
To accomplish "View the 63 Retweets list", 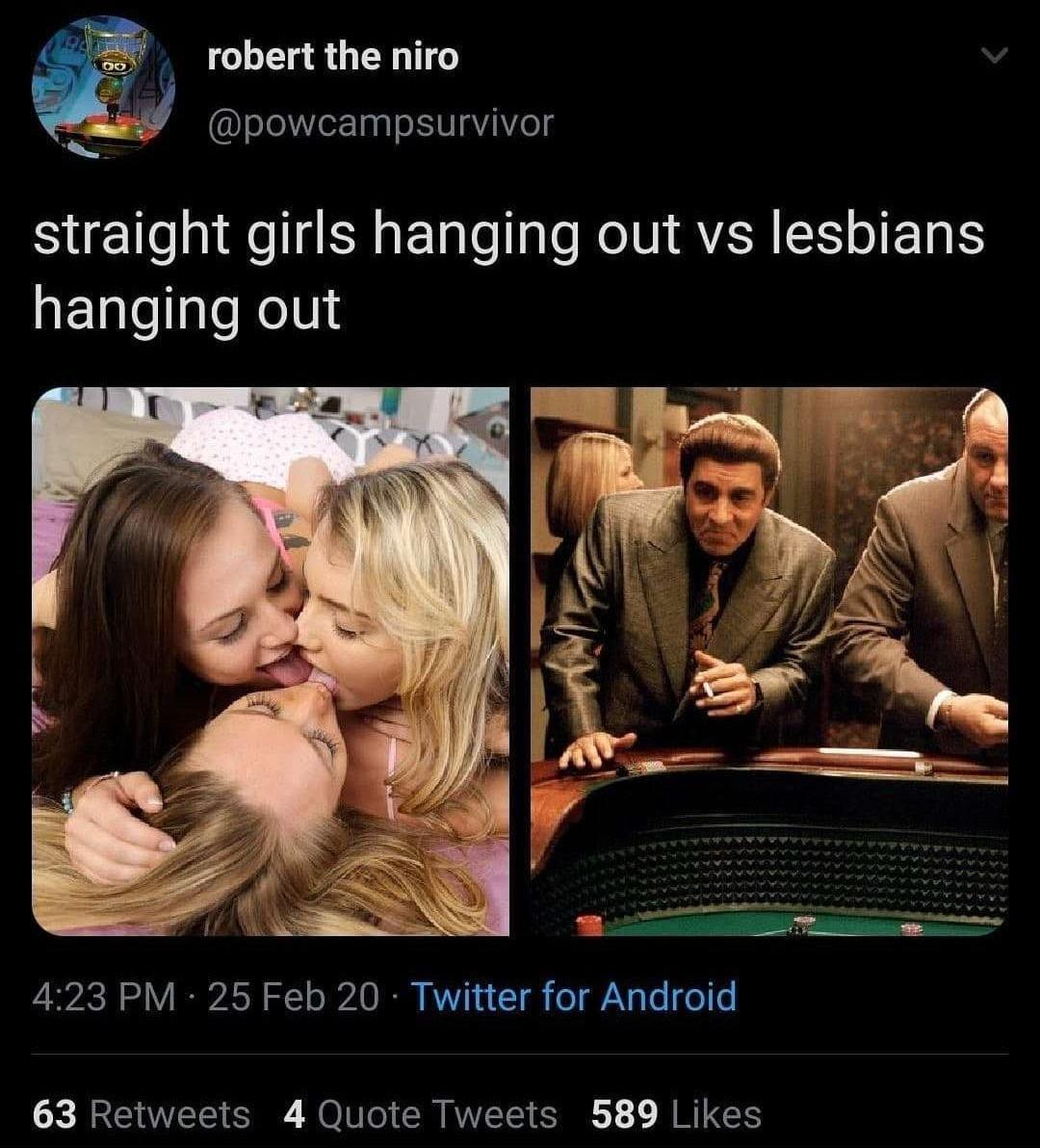I will click(142, 1114).
